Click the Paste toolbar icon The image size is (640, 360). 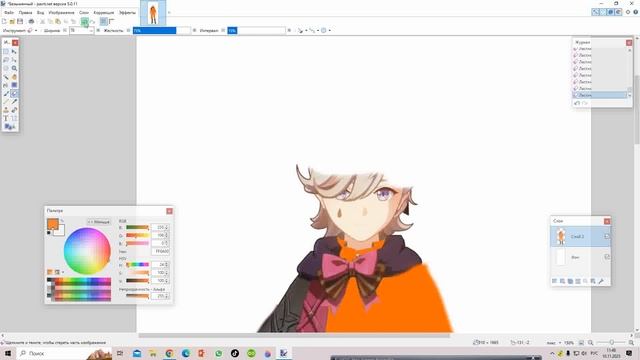(58, 21)
